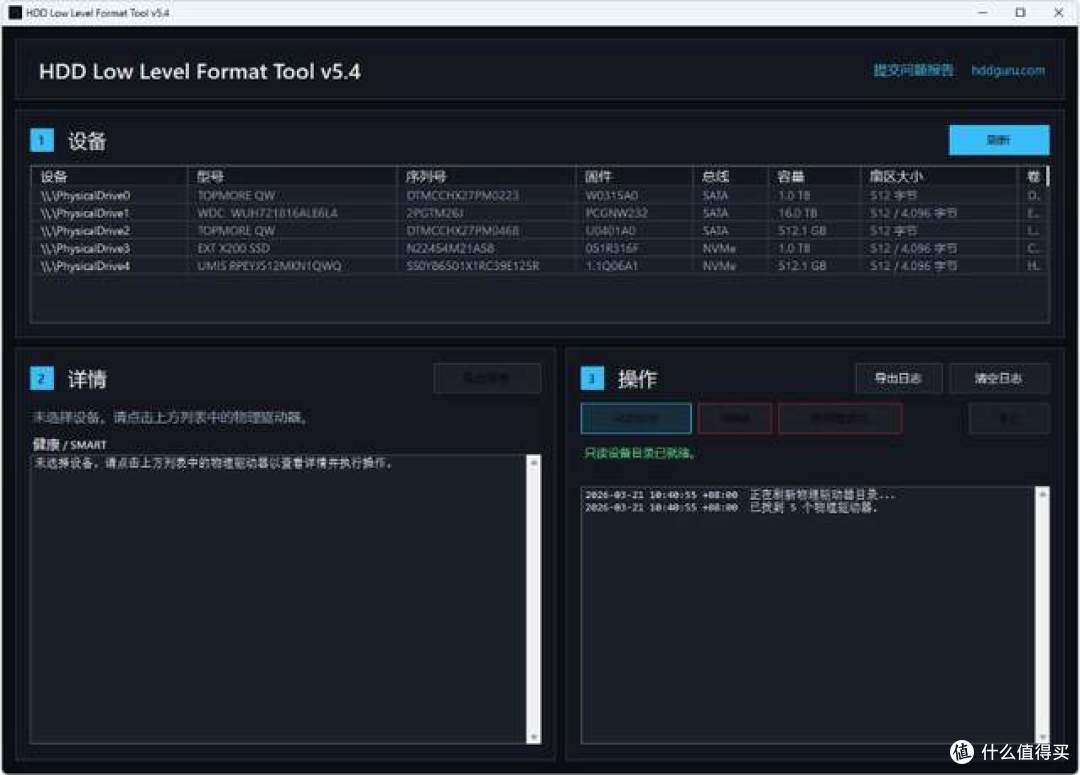The width and height of the screenshot is (1080, 775).
Task: Click serial number 2PGTM26J
Action: pos(435,213)
